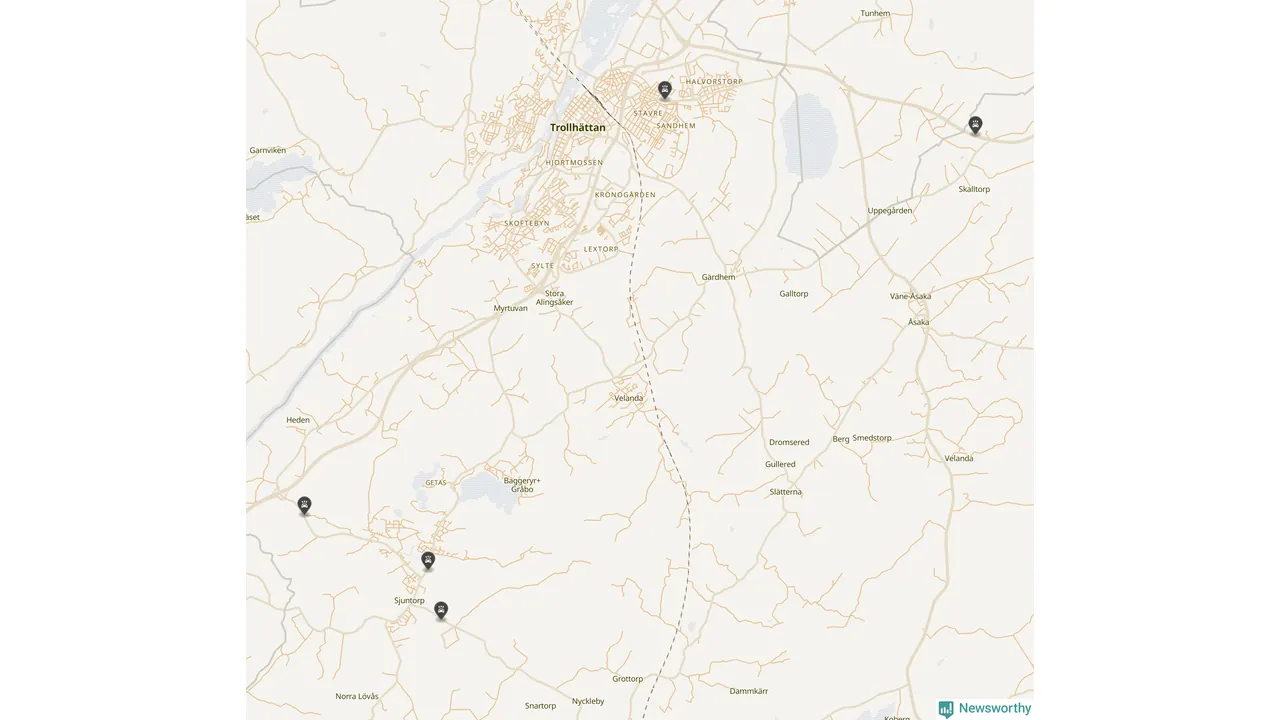Open the Newsworthy attribution link text
This screenshot has width=1280, height=720.
point(995,708)
